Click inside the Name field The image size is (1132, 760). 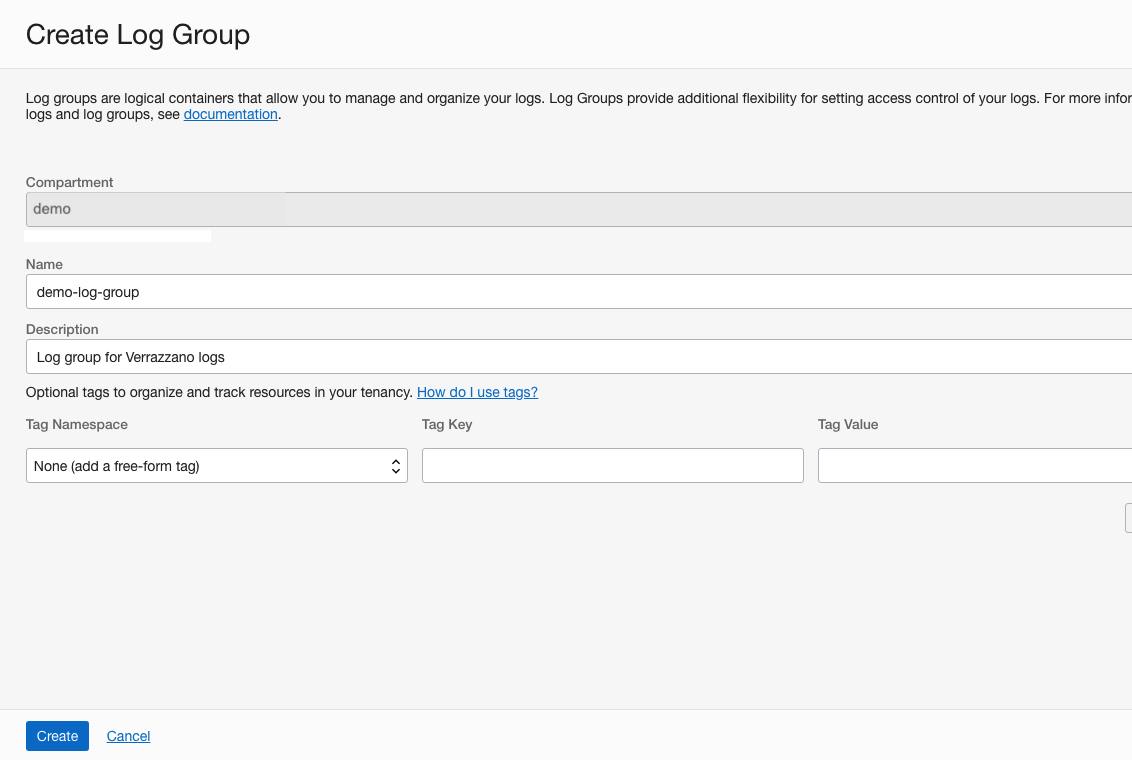point(400,291)
